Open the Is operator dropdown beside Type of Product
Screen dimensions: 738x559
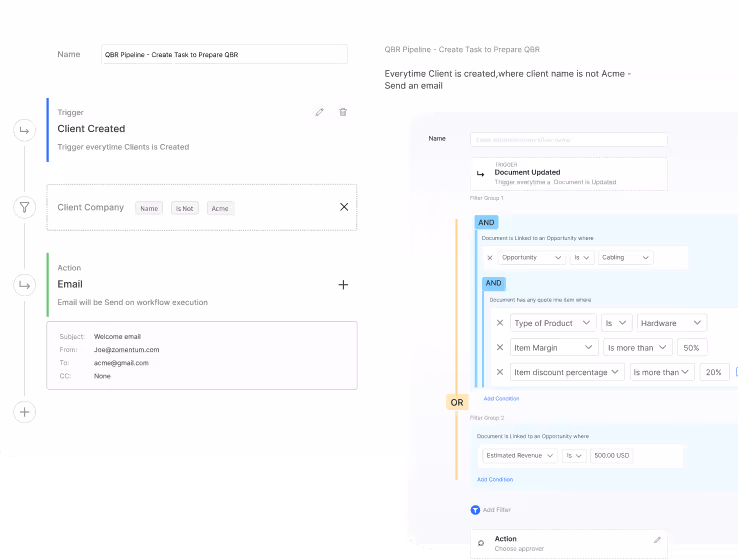[x=616, y=323]
